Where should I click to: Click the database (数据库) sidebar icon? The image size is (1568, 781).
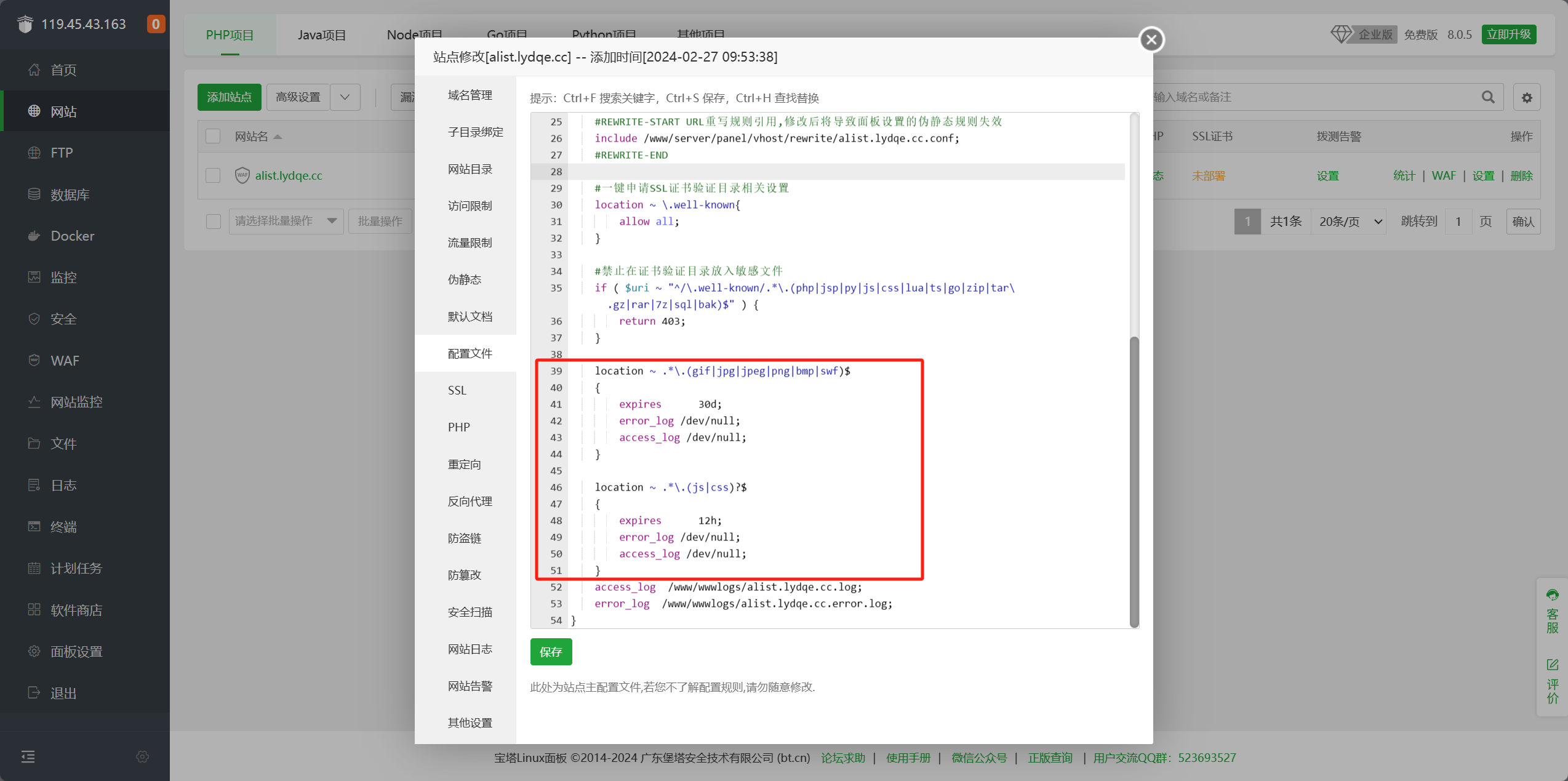pos(34,194)
